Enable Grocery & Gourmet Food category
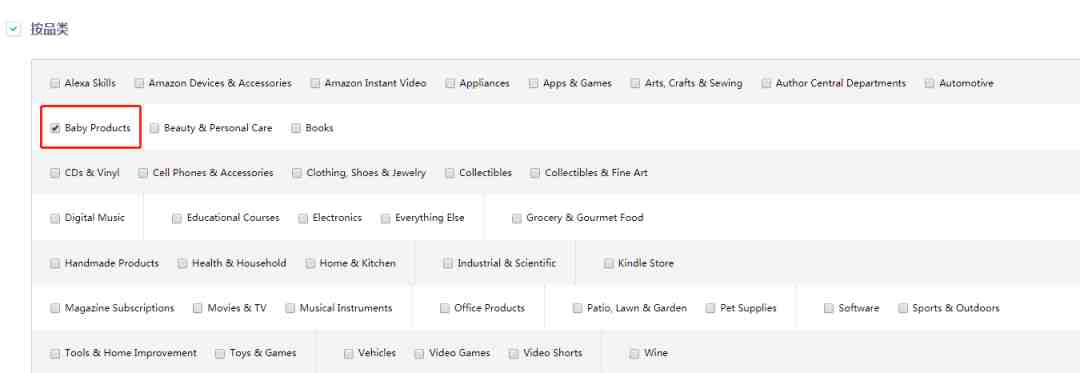The image size is (1080, 373). pos(517,218)
